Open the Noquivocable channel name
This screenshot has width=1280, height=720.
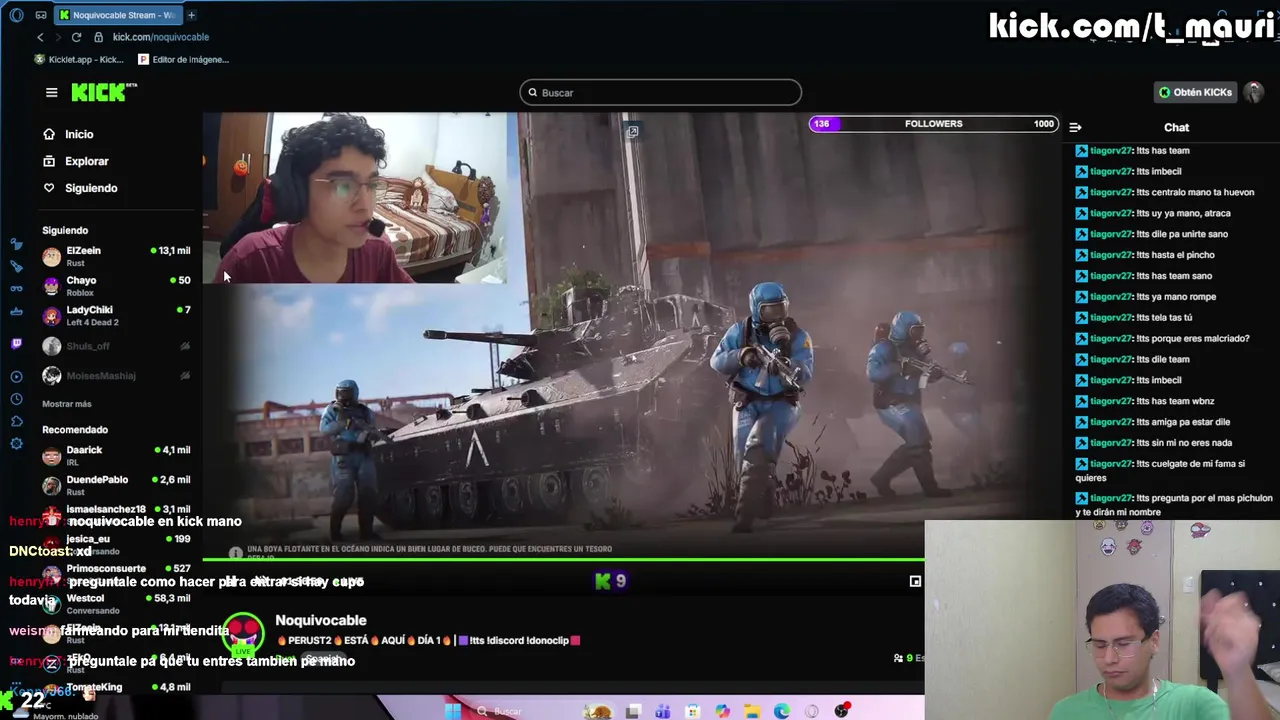(321, 620)
